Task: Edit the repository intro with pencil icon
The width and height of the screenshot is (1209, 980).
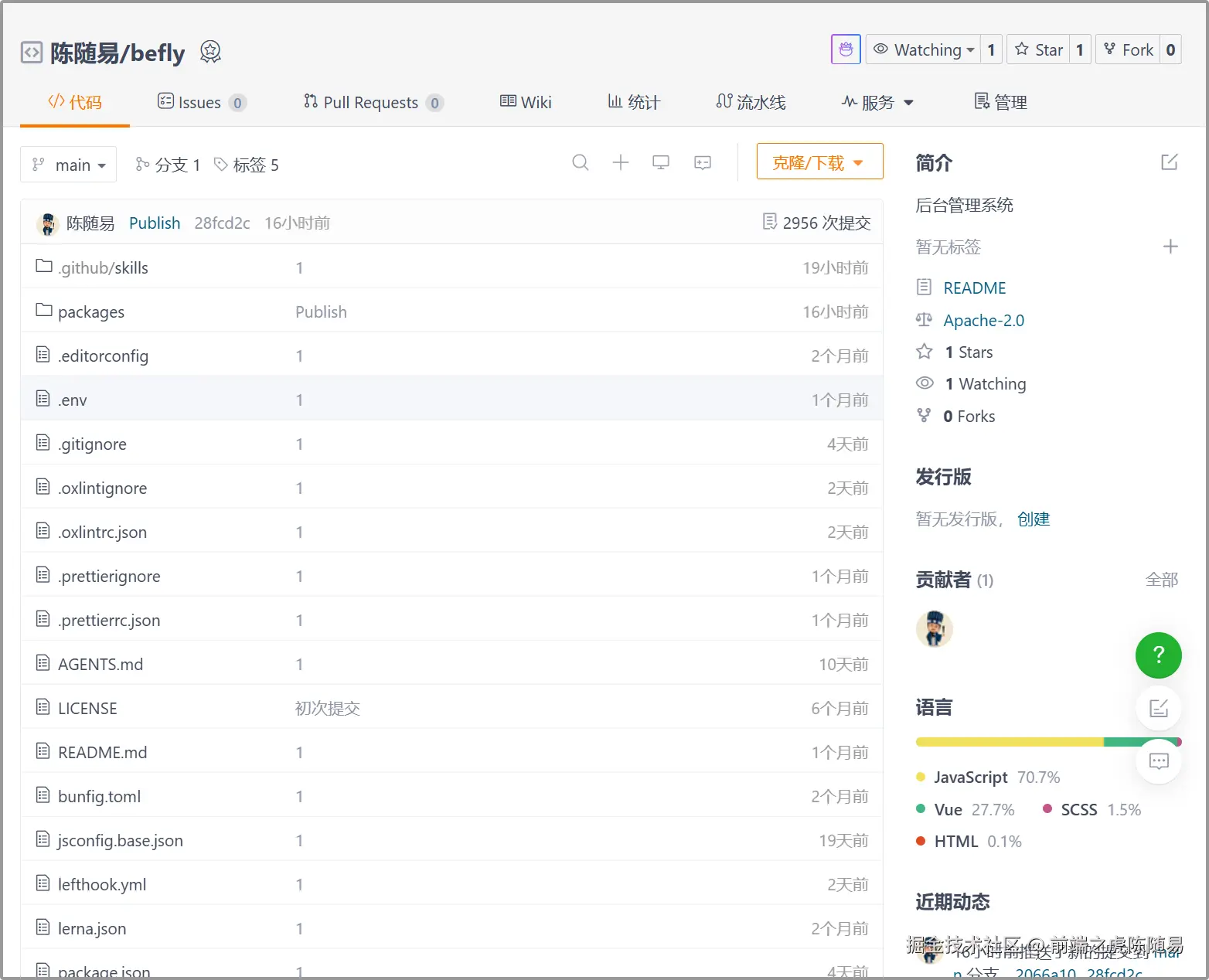Action: (1169, 162)
